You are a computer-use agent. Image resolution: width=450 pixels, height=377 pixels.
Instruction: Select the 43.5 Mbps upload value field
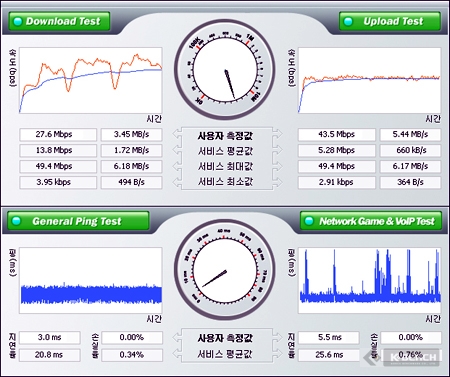(x=337, y=135)
